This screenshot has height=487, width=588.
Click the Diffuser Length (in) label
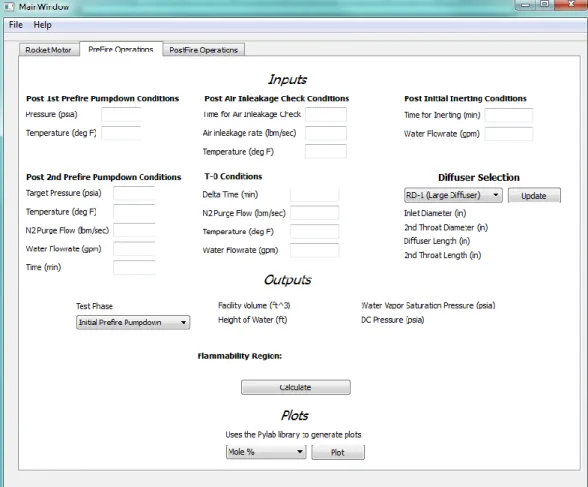[x=437, y=241]
